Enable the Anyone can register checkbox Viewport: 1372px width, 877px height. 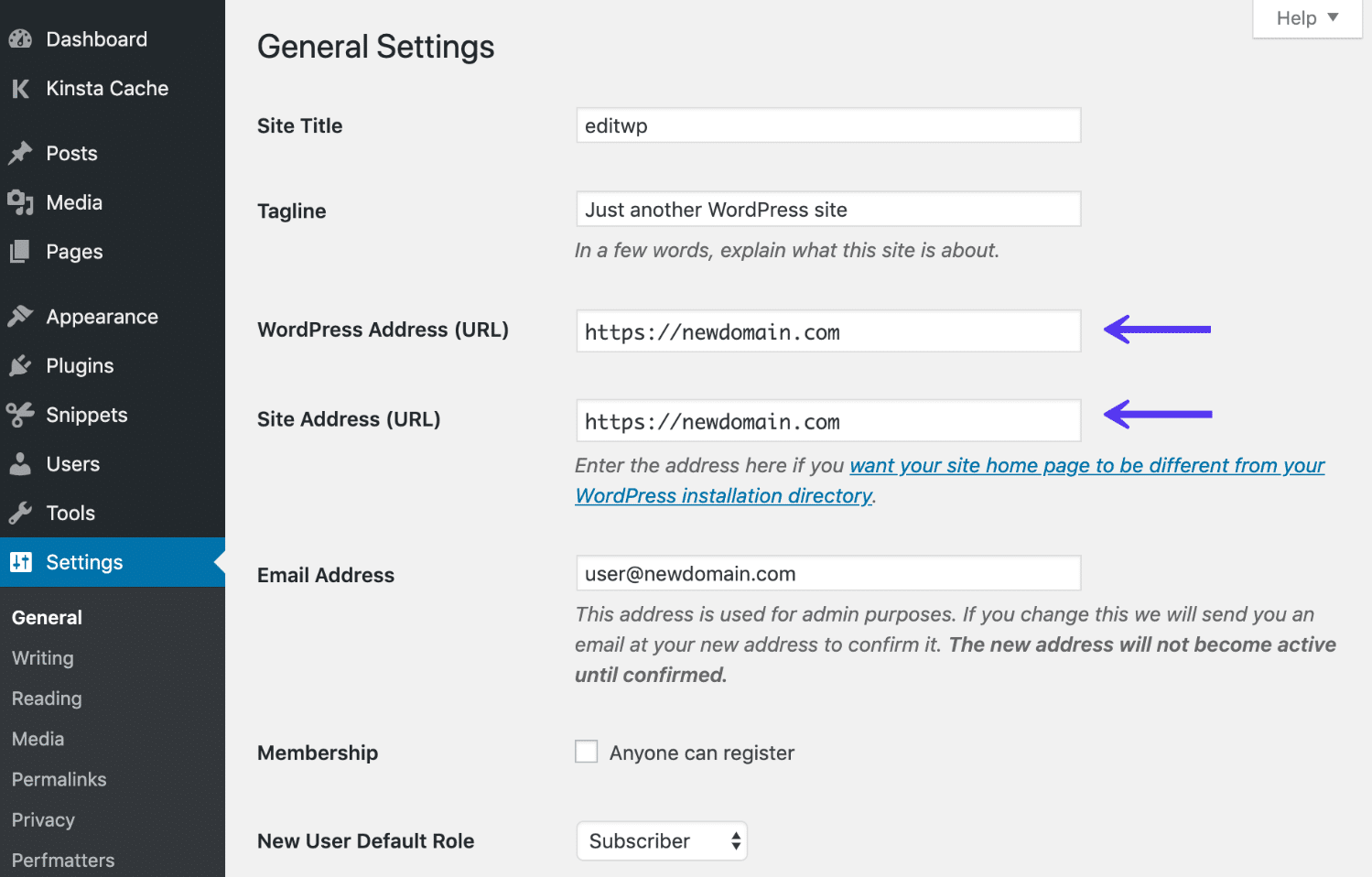coord(586,751)
